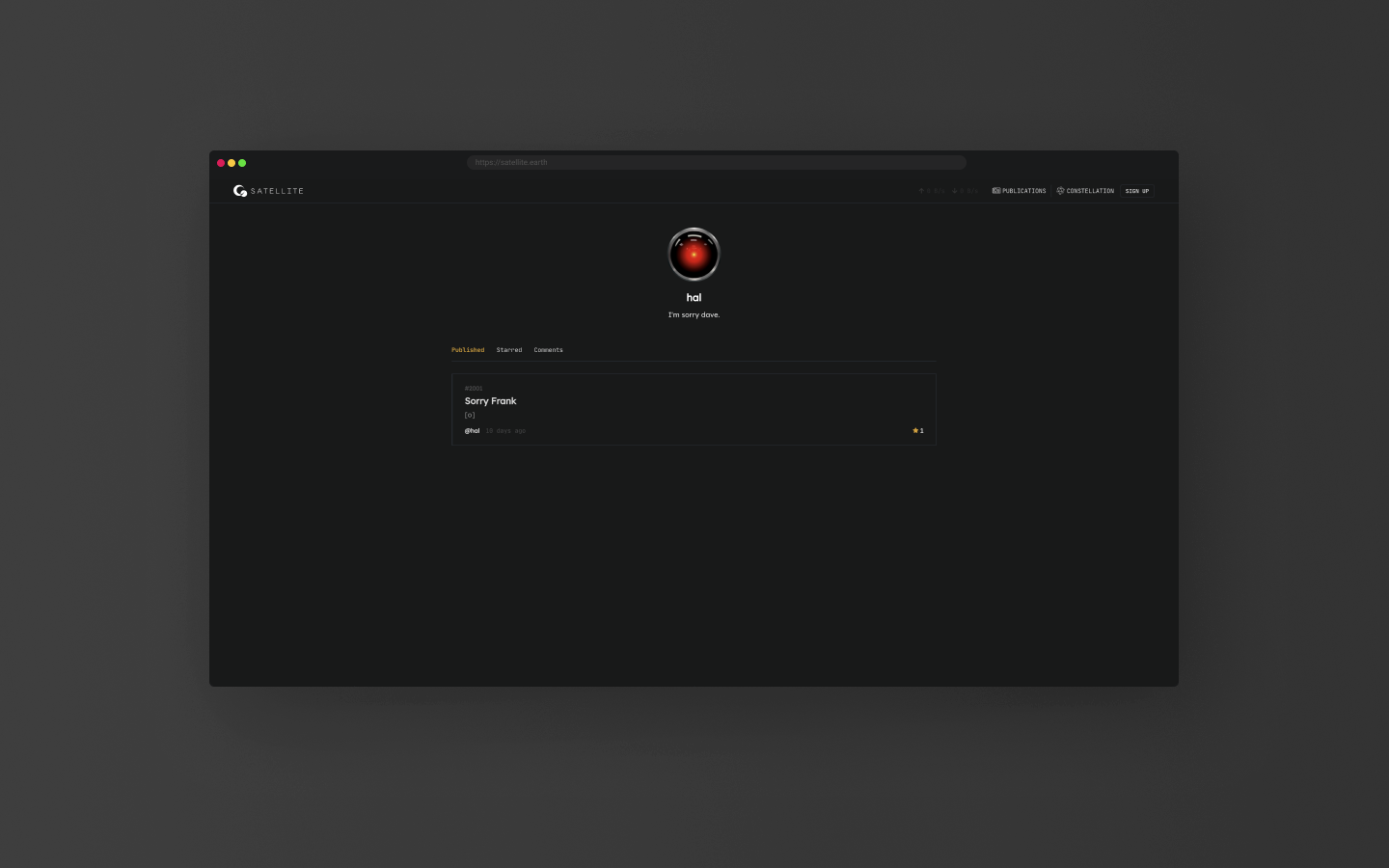Click the @hal author link
Image resolution: width=1389 pixels, height=868 pixels.
(x=472, y=431)
